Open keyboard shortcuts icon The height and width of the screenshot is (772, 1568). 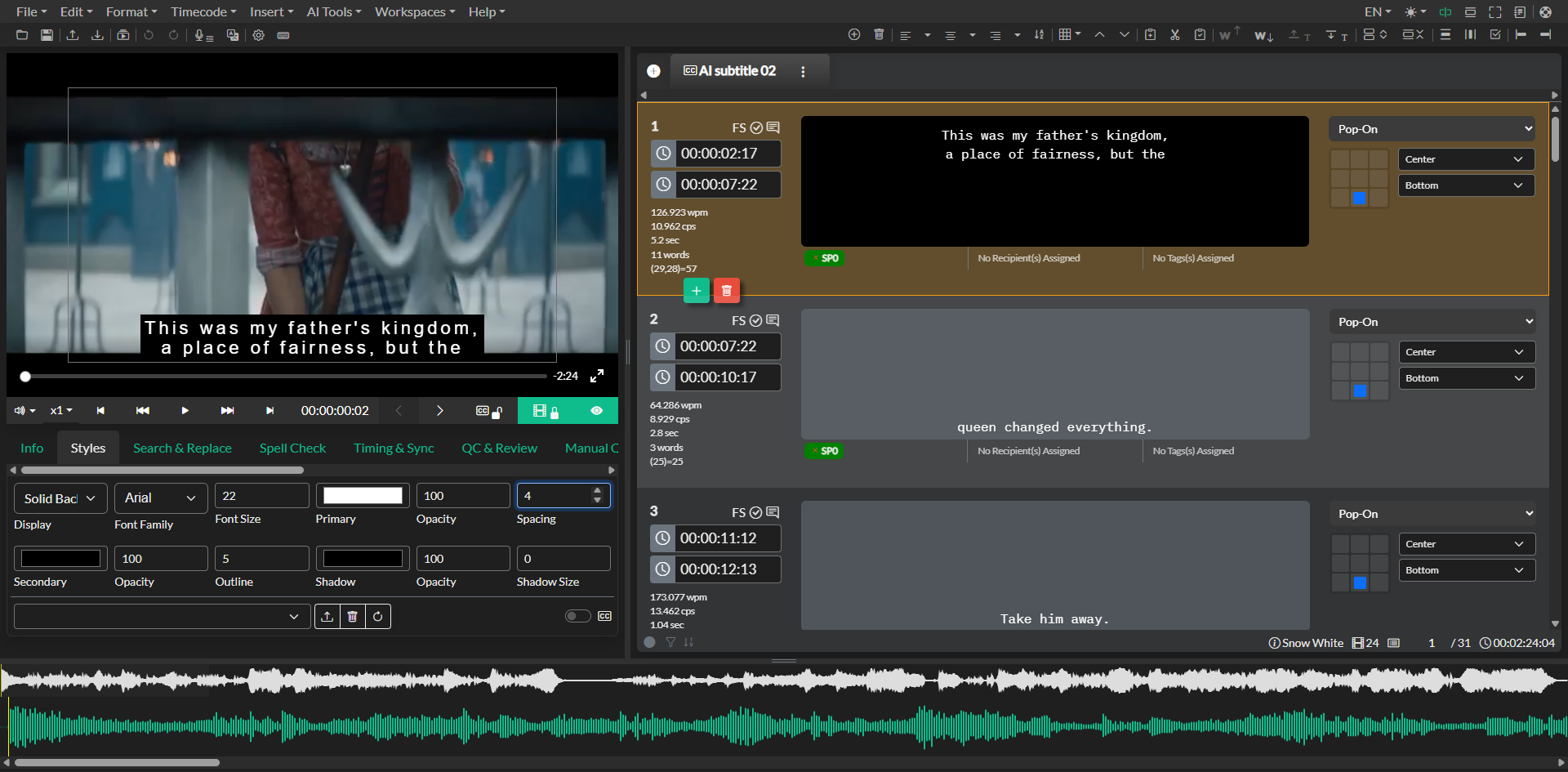point(283,35)
